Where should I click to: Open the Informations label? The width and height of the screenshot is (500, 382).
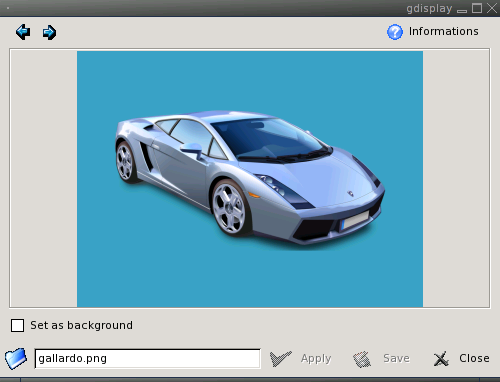(x=443, y=31)
